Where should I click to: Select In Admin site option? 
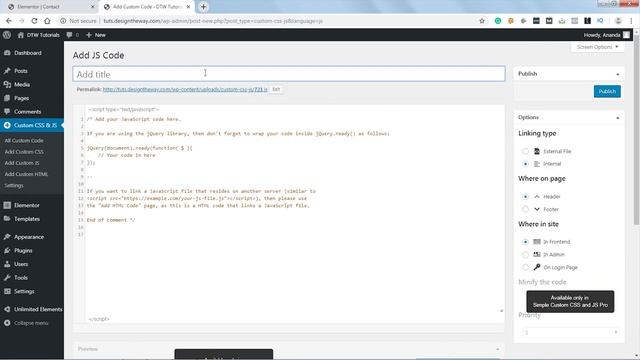525,255
